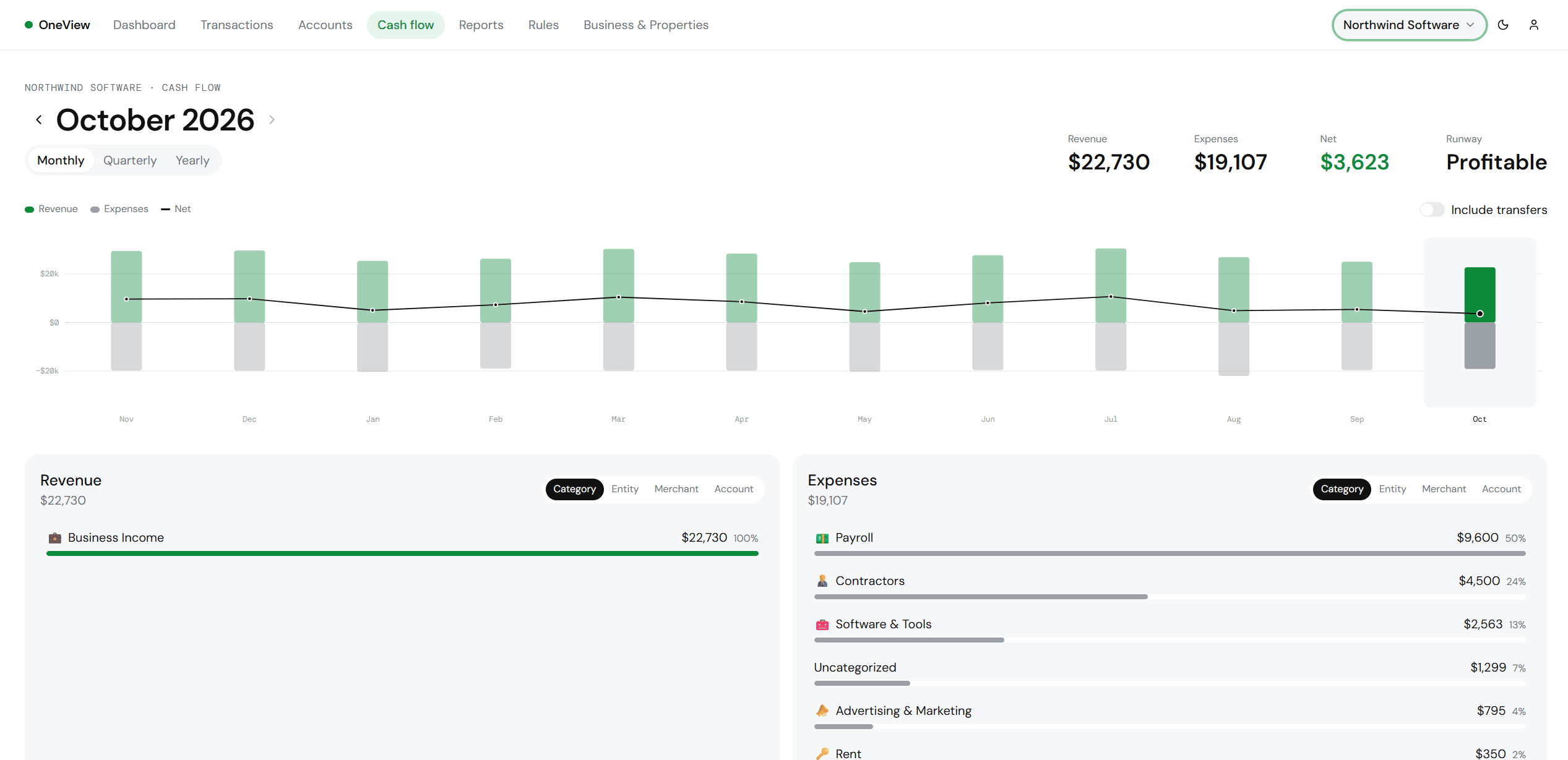Image resolution: width=1568 pixels, height=760 pixels.
Task: Select Expenses Category tab
Action: coord(1342,489)
